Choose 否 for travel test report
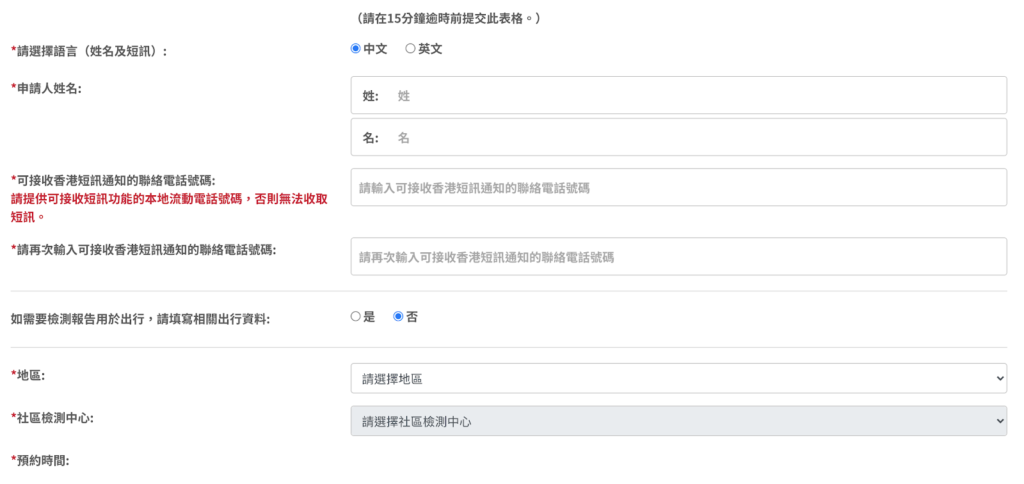 [398, 316]
